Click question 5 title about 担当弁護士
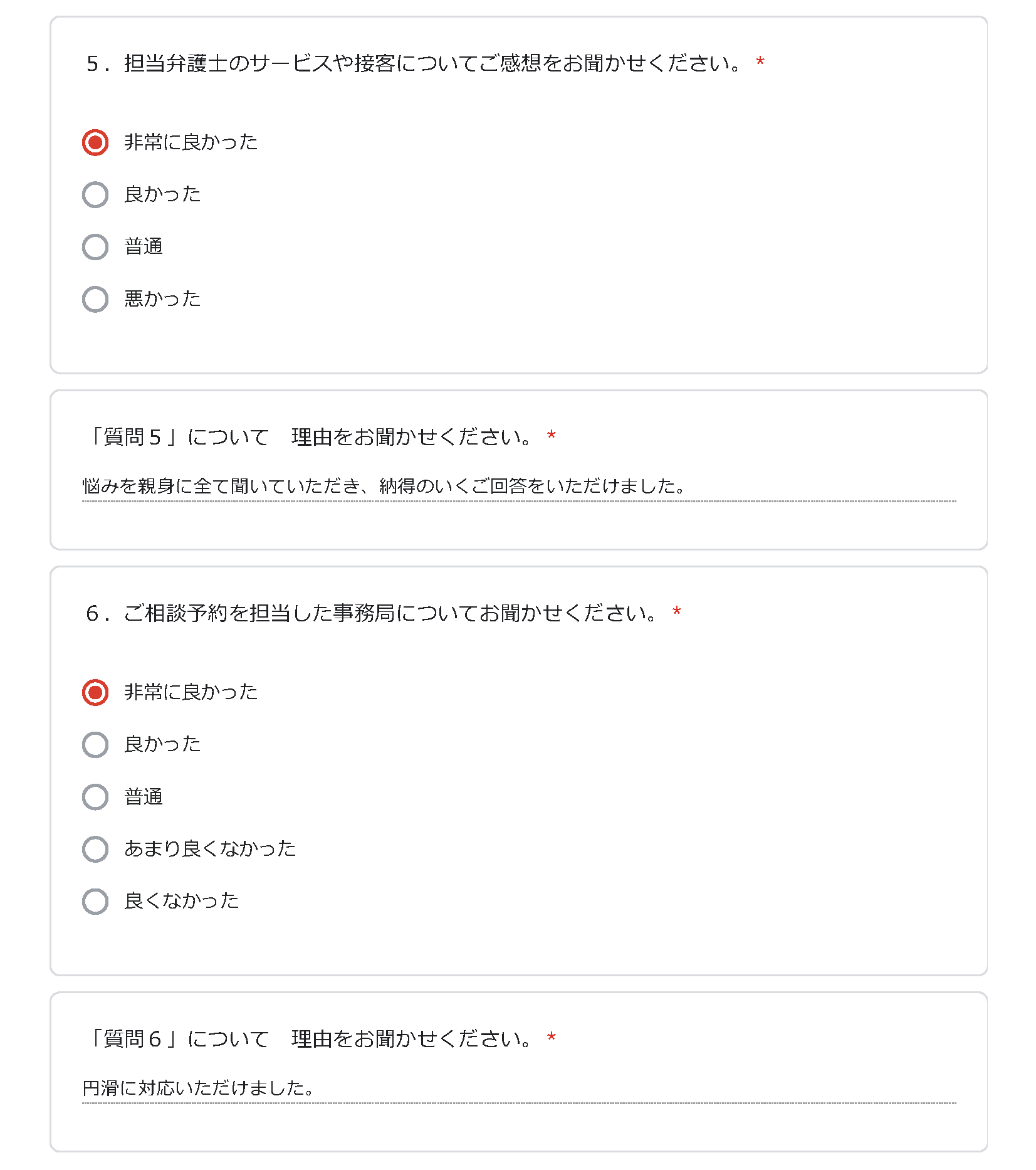 [x=414, y=63]
